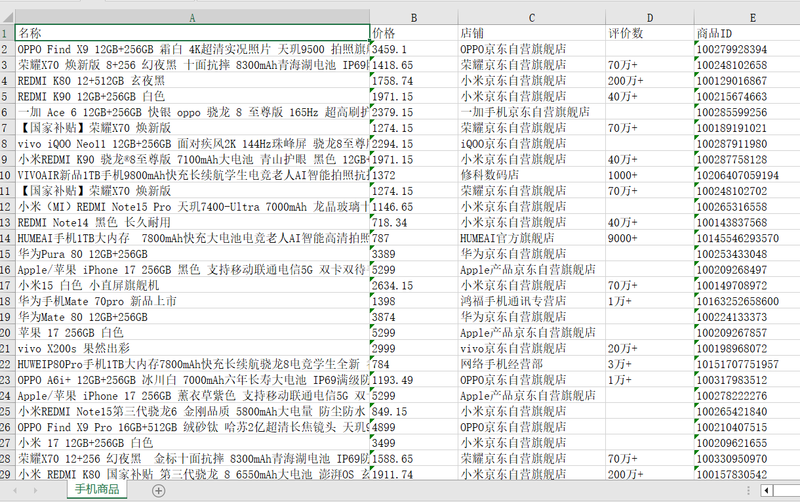Go to next sheet arrow
Screen dimensions: 800x502
coord(35,491)
